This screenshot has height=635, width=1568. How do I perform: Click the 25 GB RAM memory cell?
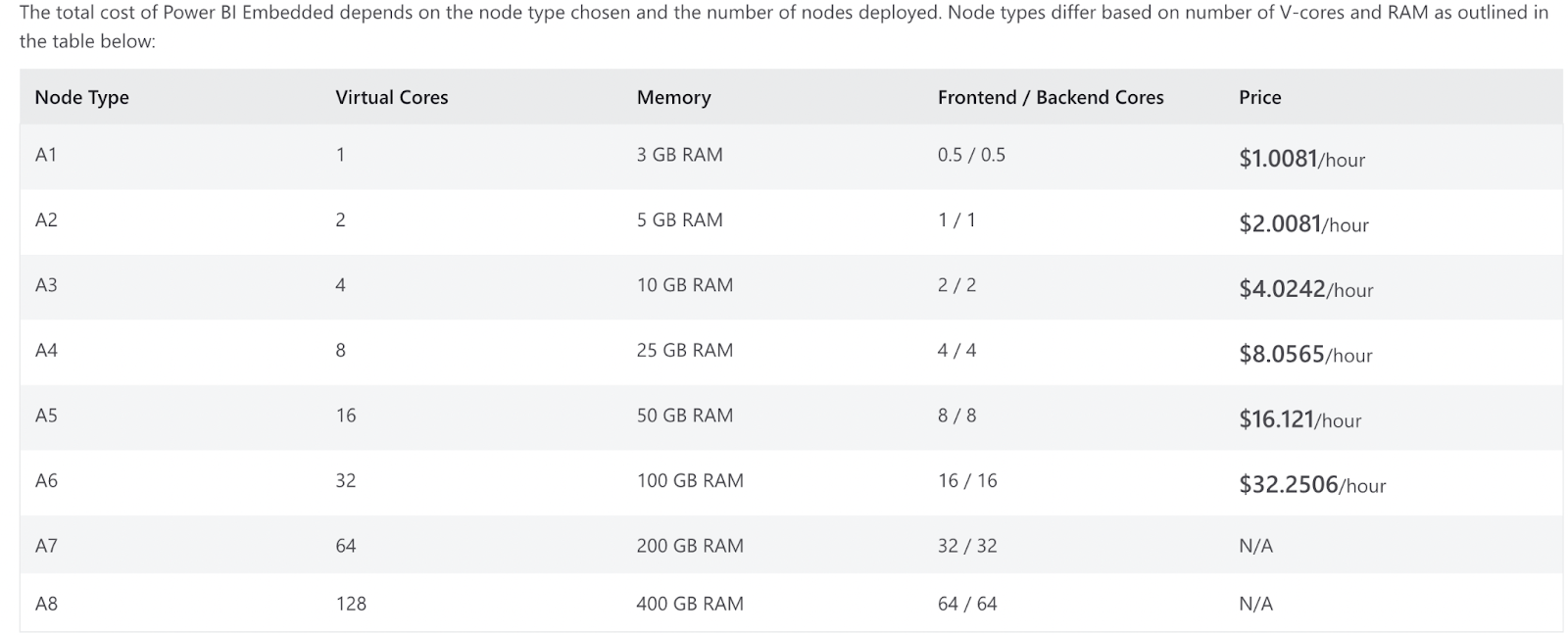684,350
